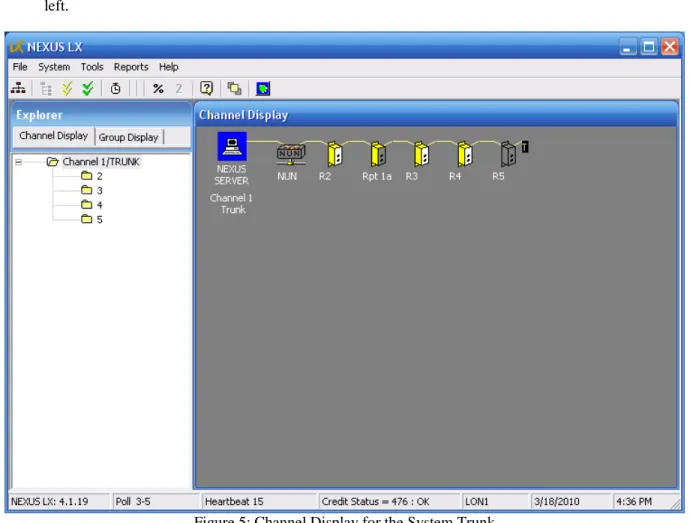Click the black T terminator marker

coord(525,147)
